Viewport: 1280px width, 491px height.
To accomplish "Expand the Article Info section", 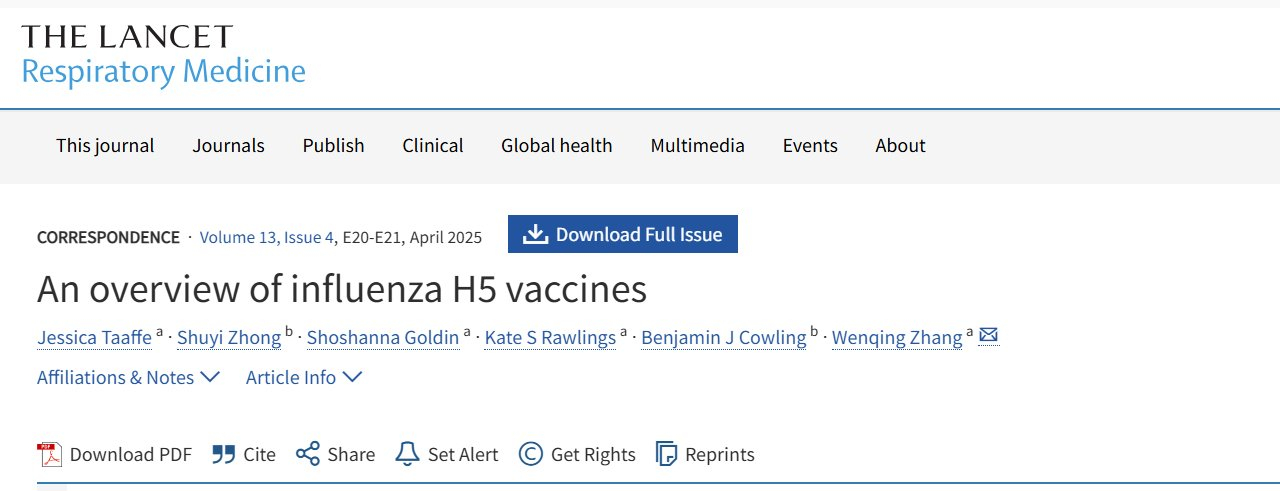I will coord(304,377).
